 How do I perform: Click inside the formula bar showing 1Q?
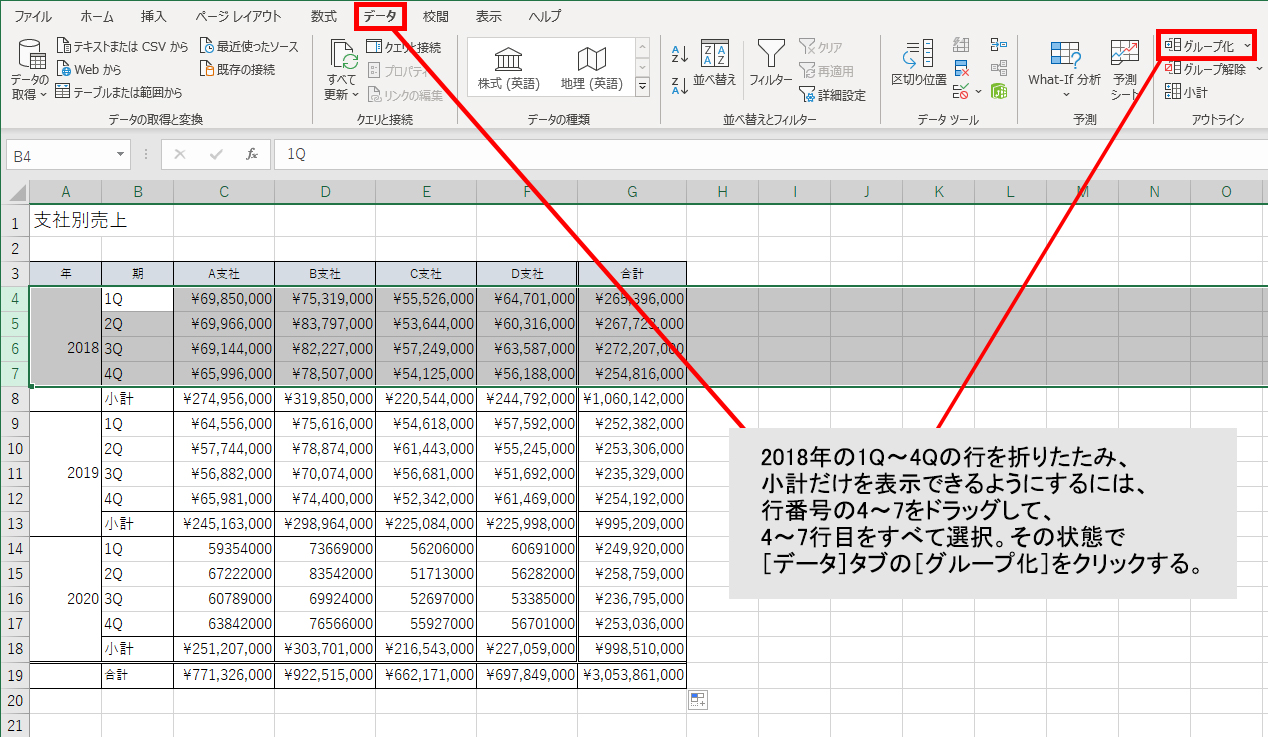(x=700, y=155)
